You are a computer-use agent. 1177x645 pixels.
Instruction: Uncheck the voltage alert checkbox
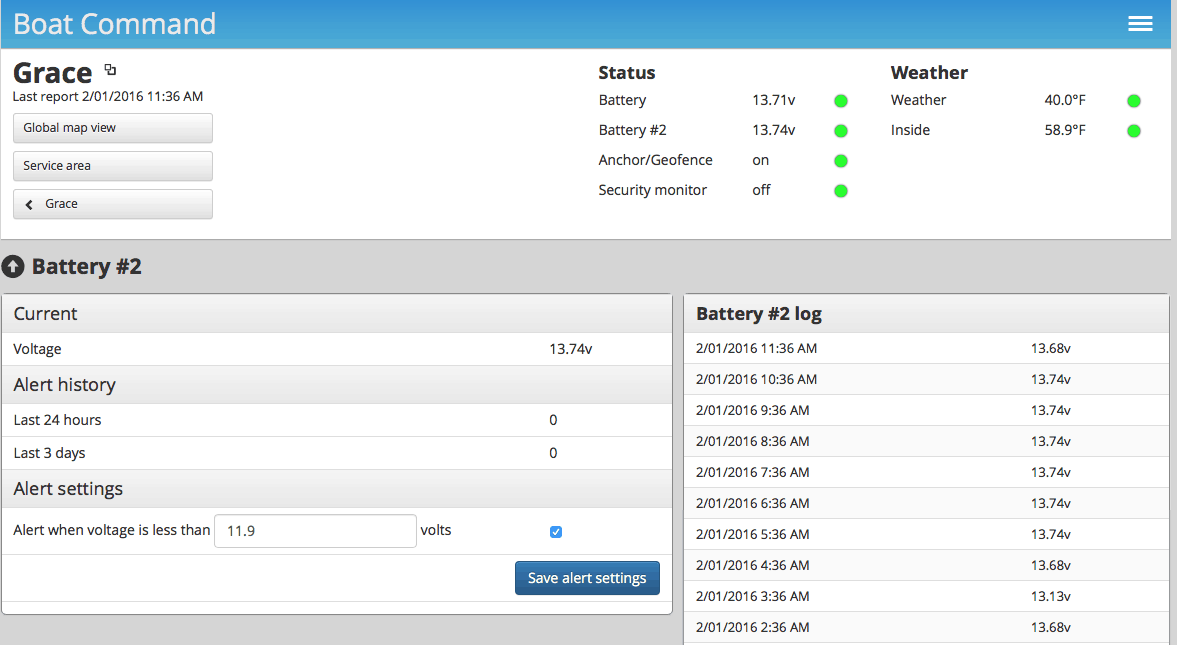(x=556, y=531)
